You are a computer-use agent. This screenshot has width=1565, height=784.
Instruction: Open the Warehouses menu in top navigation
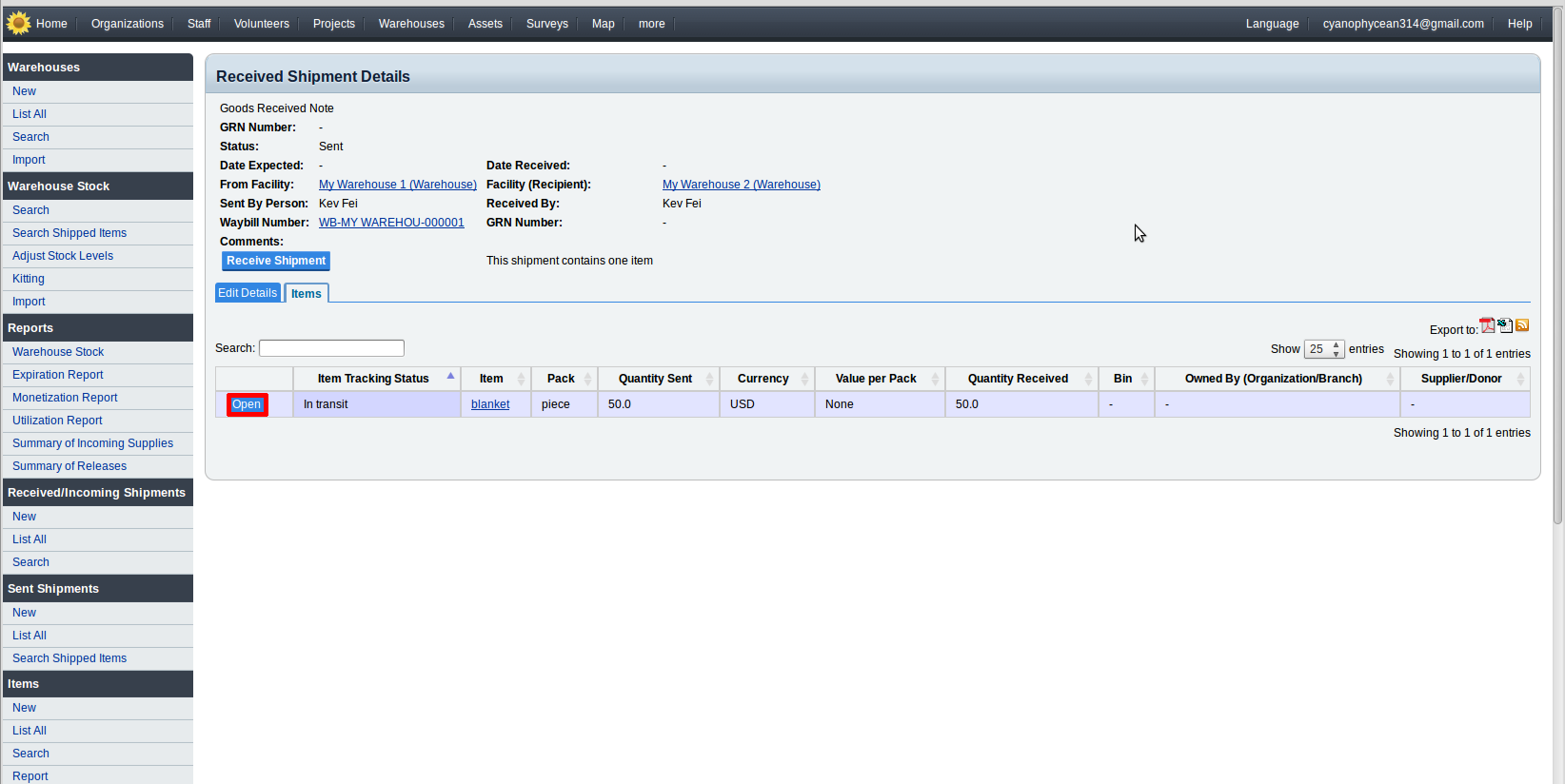tap(411, 24)
